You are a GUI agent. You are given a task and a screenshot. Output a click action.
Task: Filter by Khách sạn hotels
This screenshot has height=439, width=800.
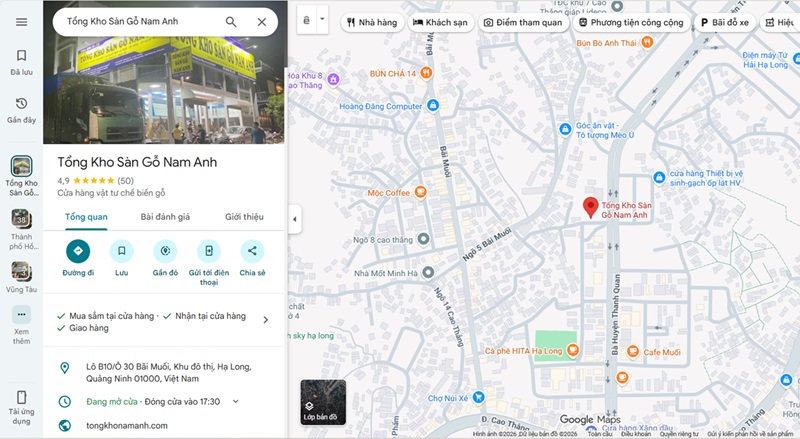click(440, 22)
